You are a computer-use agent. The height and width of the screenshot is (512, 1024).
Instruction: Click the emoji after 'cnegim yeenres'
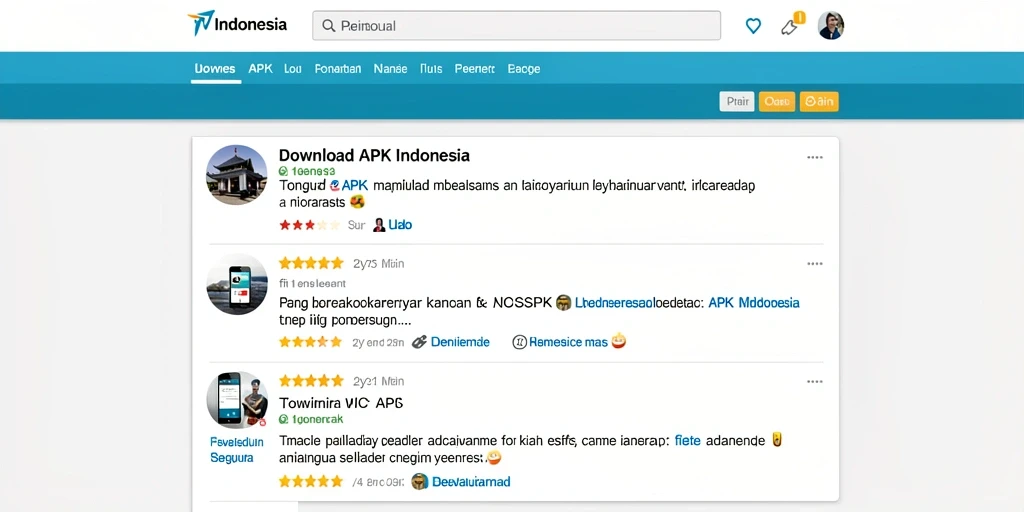pyautogui.click(x=494, y=458)
